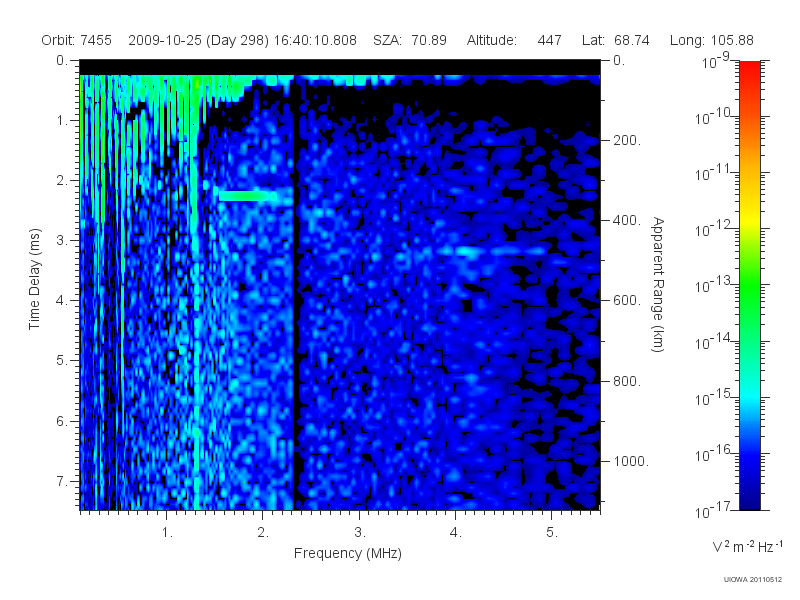Click the 'Apparent Range (km)' axis label
This screenshot has height=600, width=800.
(x=658, y=284)
